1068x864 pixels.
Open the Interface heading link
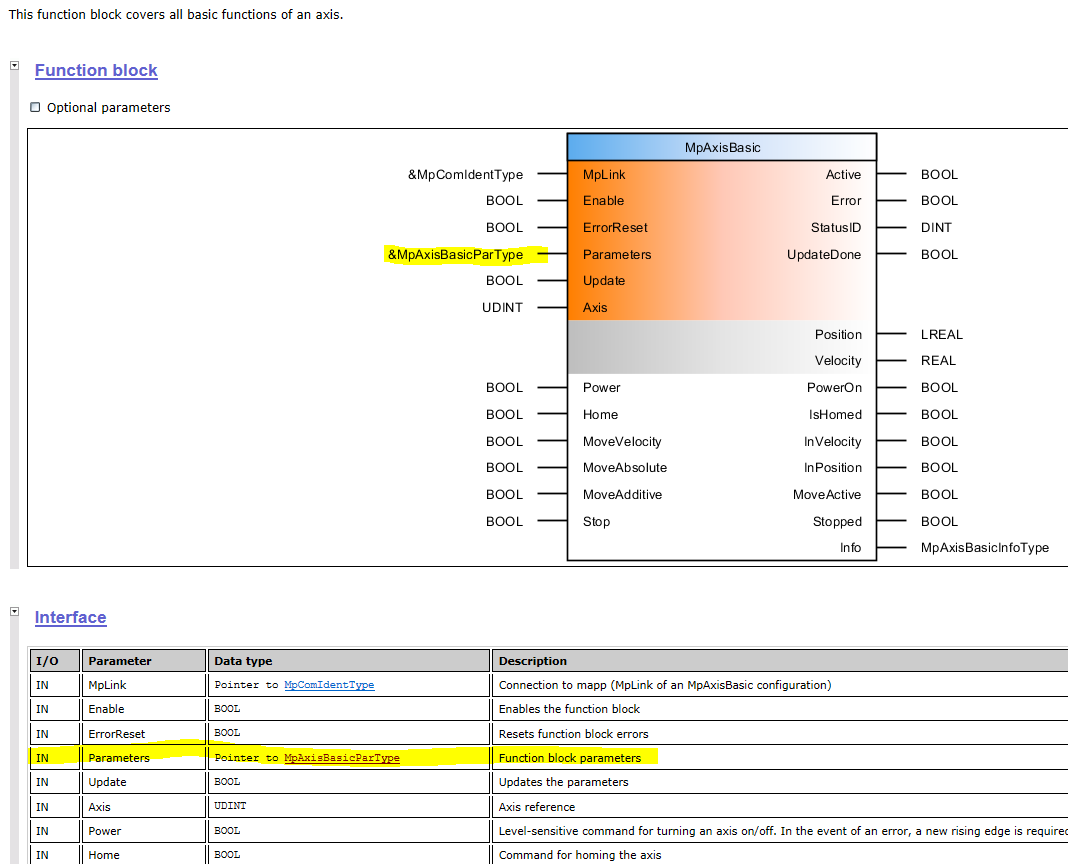click(x=71, y=617)
